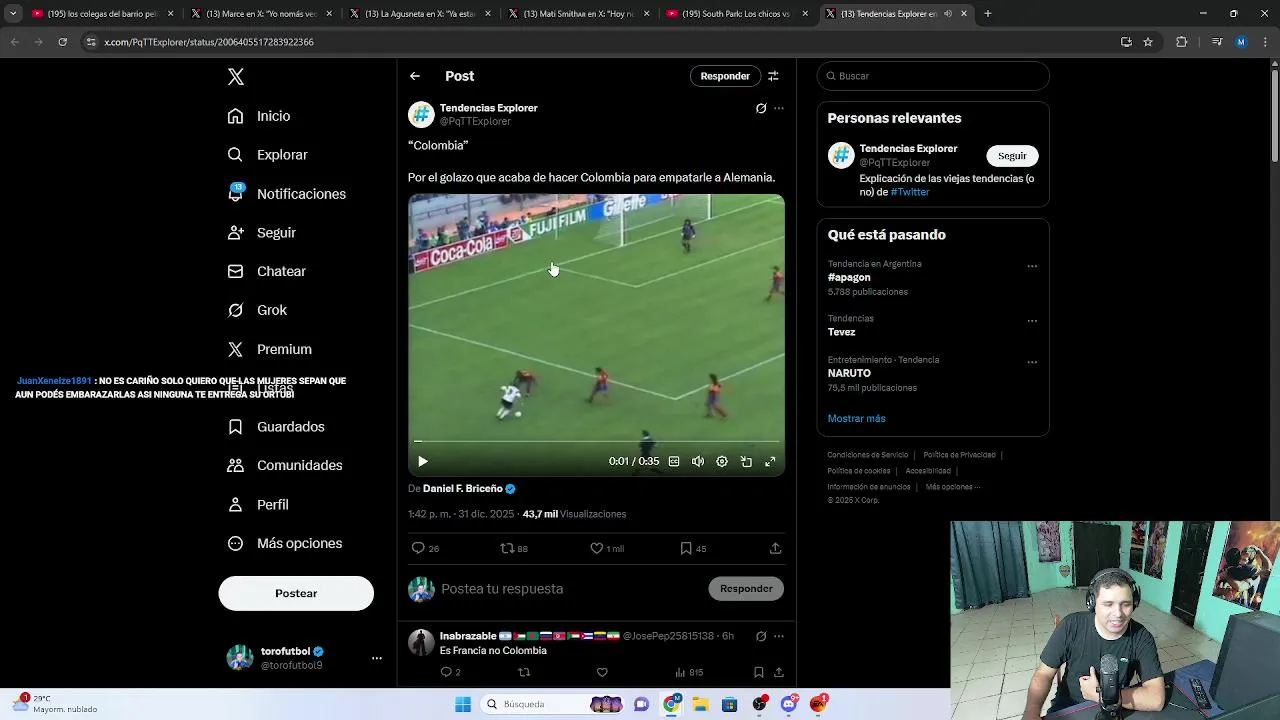The width and height of the screenshot is (1280, 720).
Task: Open the Windows Start menu
Action: (463, 704)
